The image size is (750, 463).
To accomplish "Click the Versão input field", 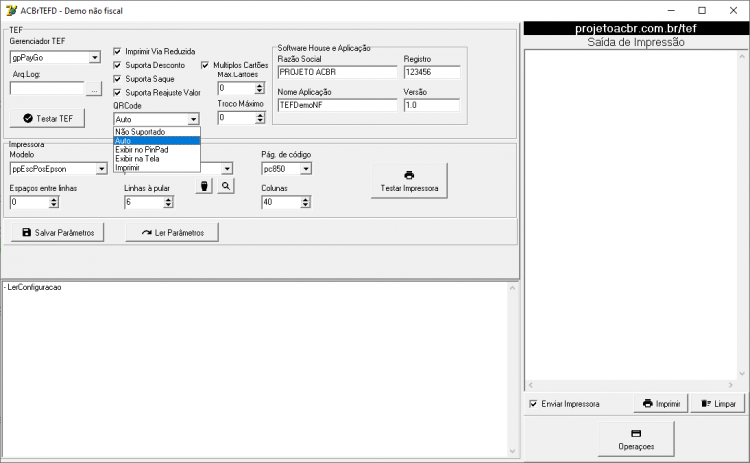I will (x=432, y=105).
